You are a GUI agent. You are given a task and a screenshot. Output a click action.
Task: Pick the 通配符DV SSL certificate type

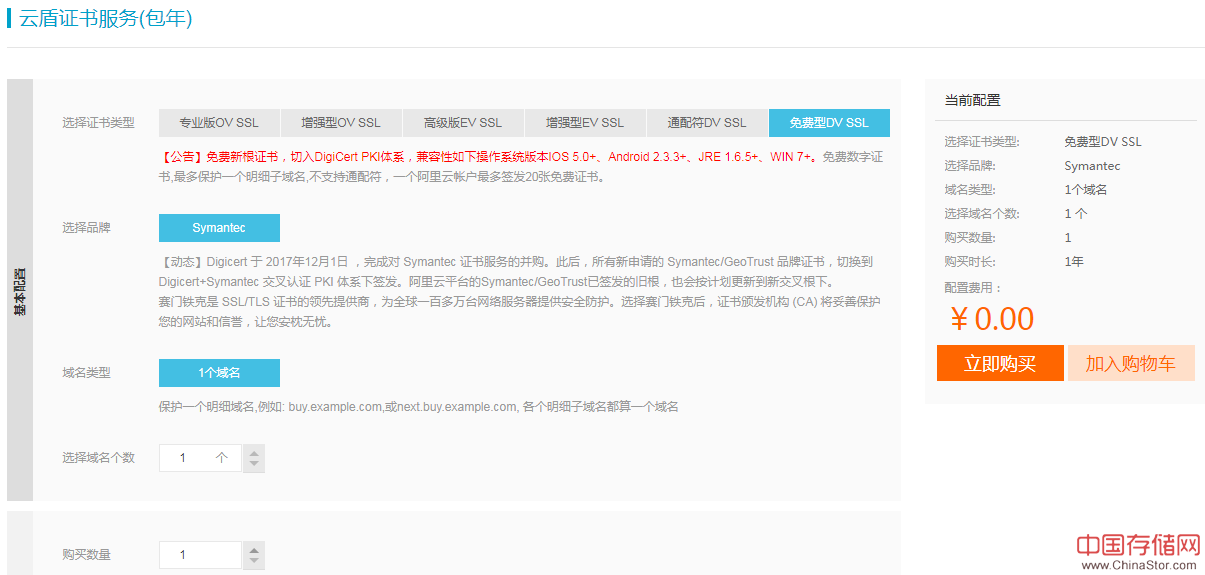[x=707, y=123]
